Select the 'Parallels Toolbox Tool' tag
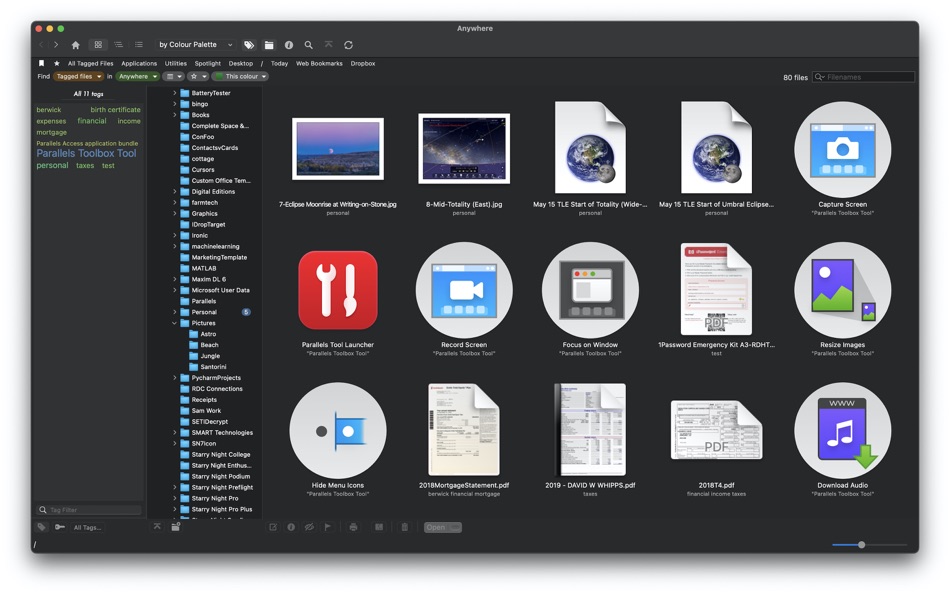Screen dimensions: 950x594 [86, 153]
